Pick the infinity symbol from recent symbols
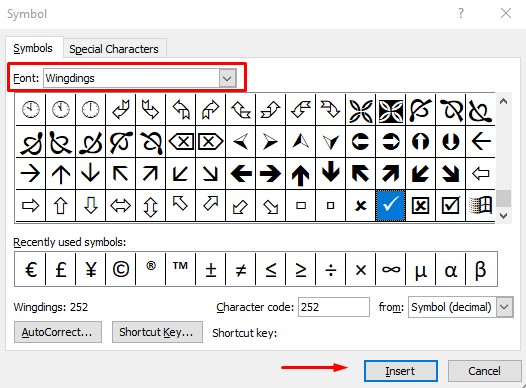The image size is (526, 388). point(390,269)
